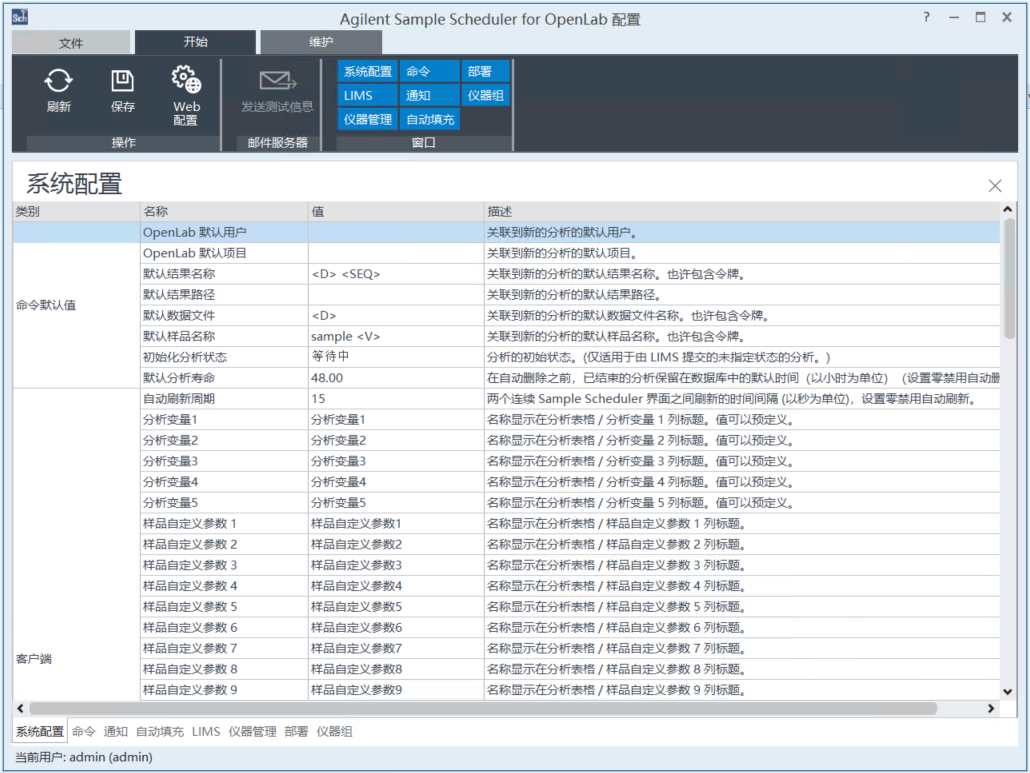This screenshot has width=1030, height=773.
Task: Click the horizontal scrollbar thumb
Action: point(483,709)
